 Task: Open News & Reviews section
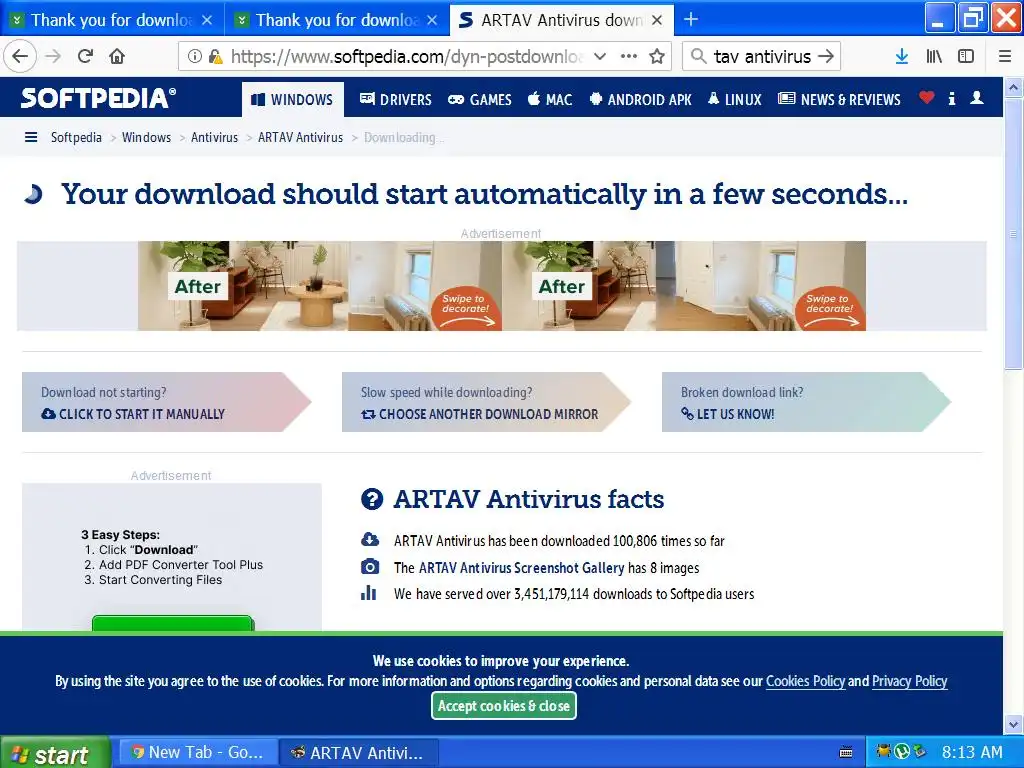(839, 99)
